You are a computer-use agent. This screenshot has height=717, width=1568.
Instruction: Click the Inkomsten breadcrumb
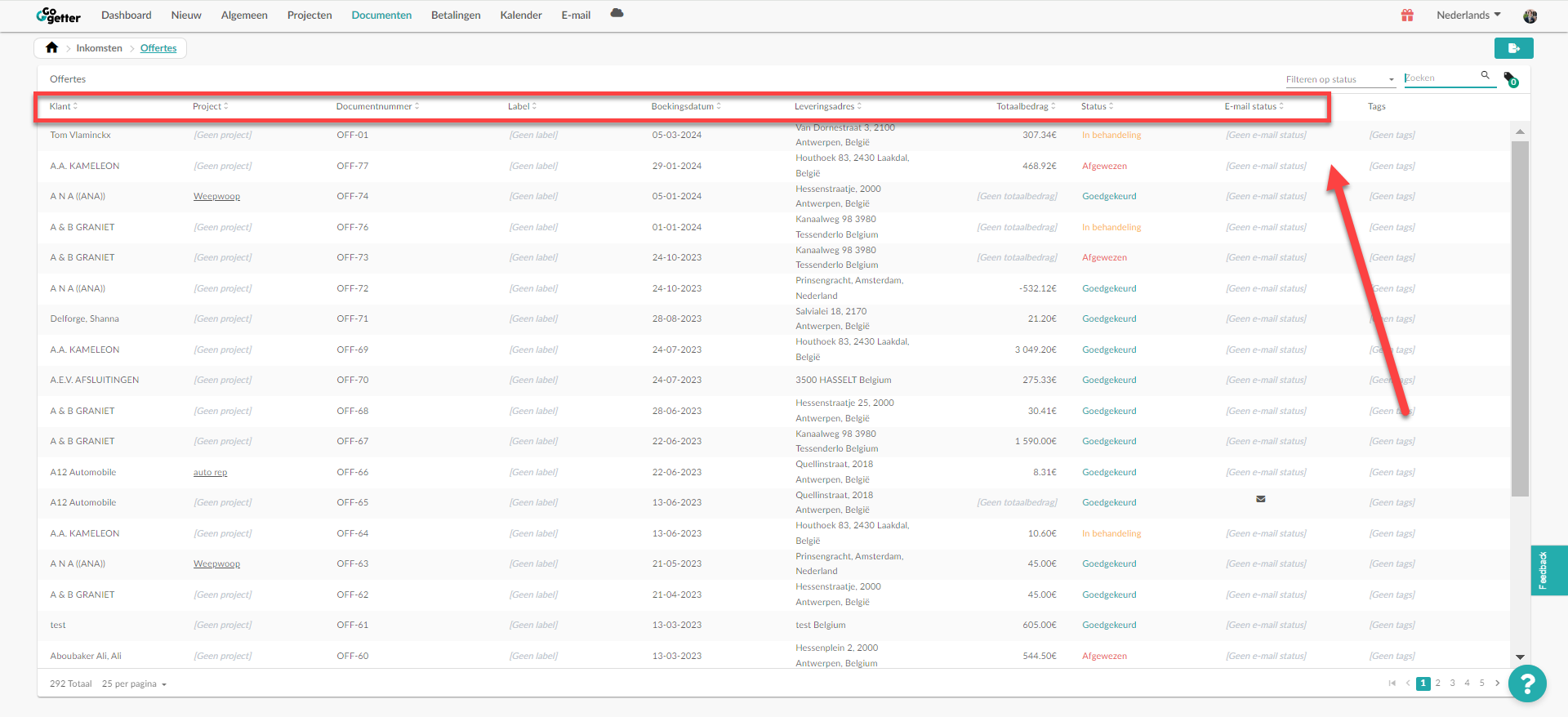pyautogui.click(x=99, y=48)
